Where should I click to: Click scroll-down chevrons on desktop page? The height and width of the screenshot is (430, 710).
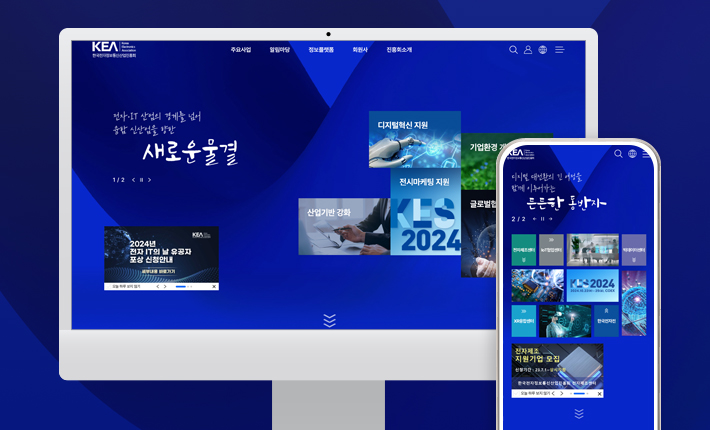[x=330, y=320]
